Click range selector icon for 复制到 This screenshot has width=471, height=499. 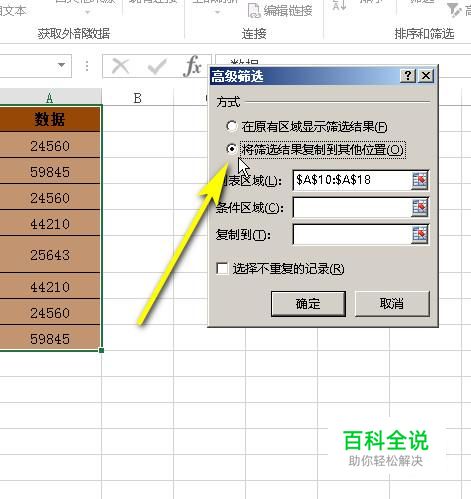[x=420, y=235]
